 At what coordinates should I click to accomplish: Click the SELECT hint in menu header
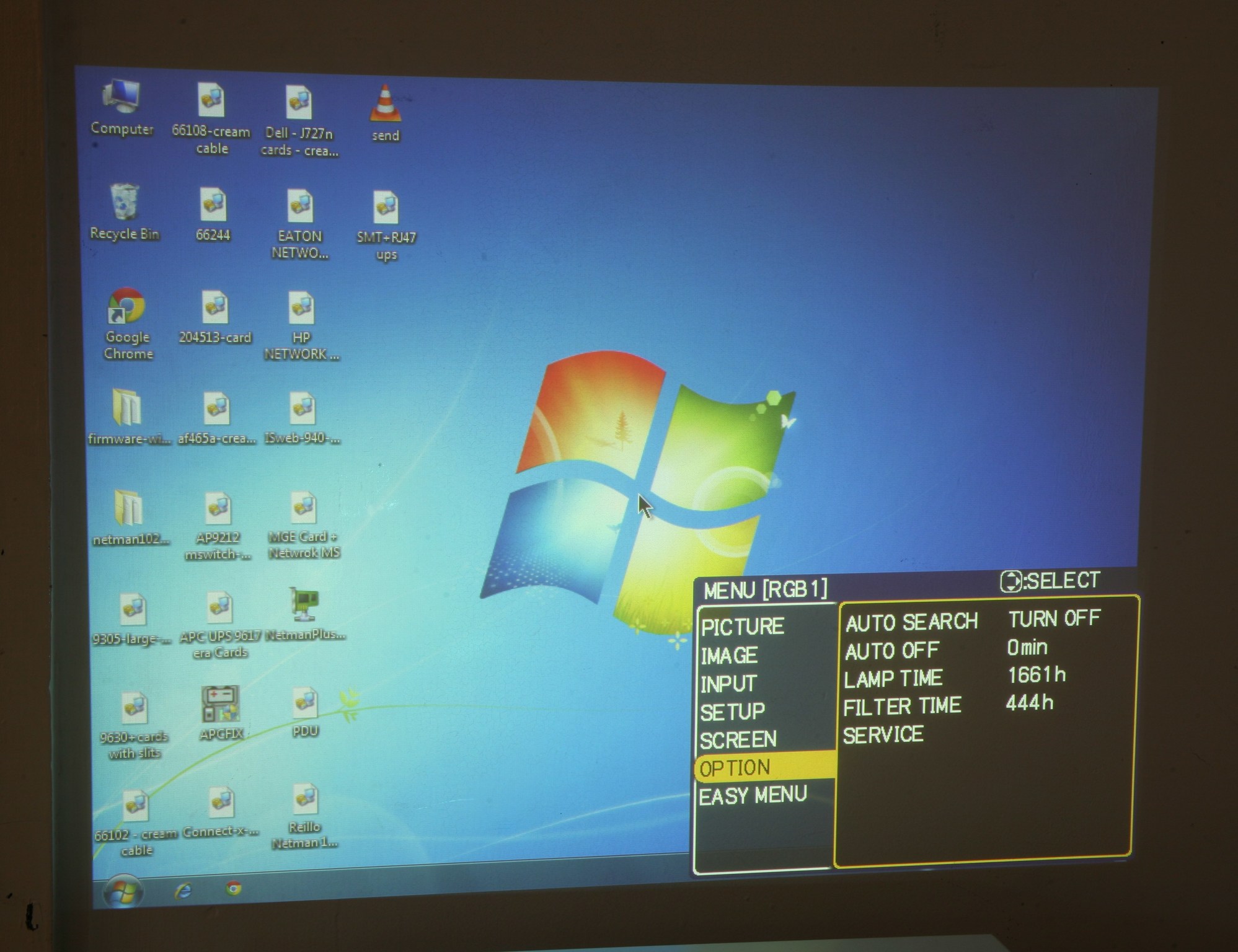coord(1050,581)
